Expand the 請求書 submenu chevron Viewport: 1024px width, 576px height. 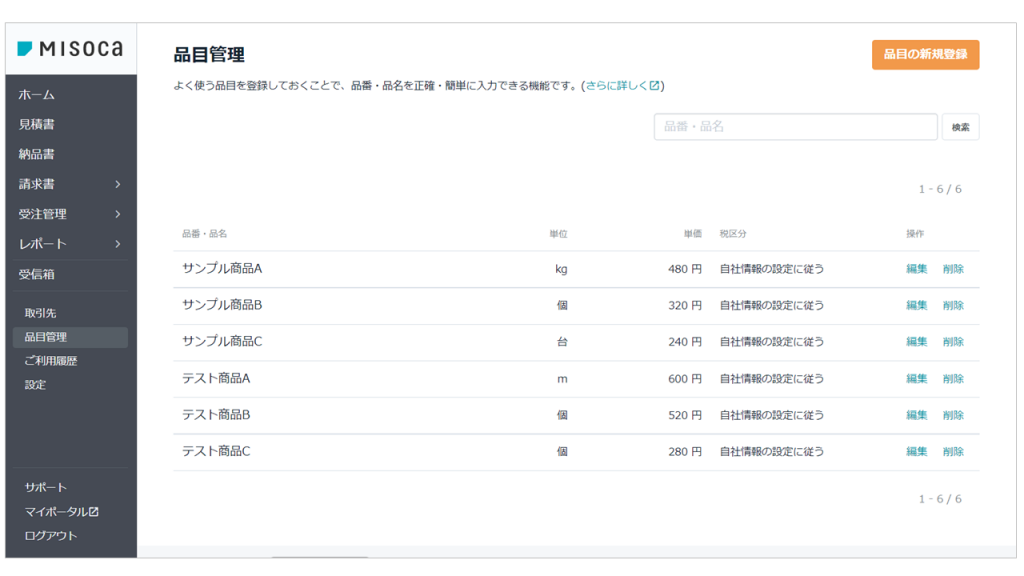(117, 184)
